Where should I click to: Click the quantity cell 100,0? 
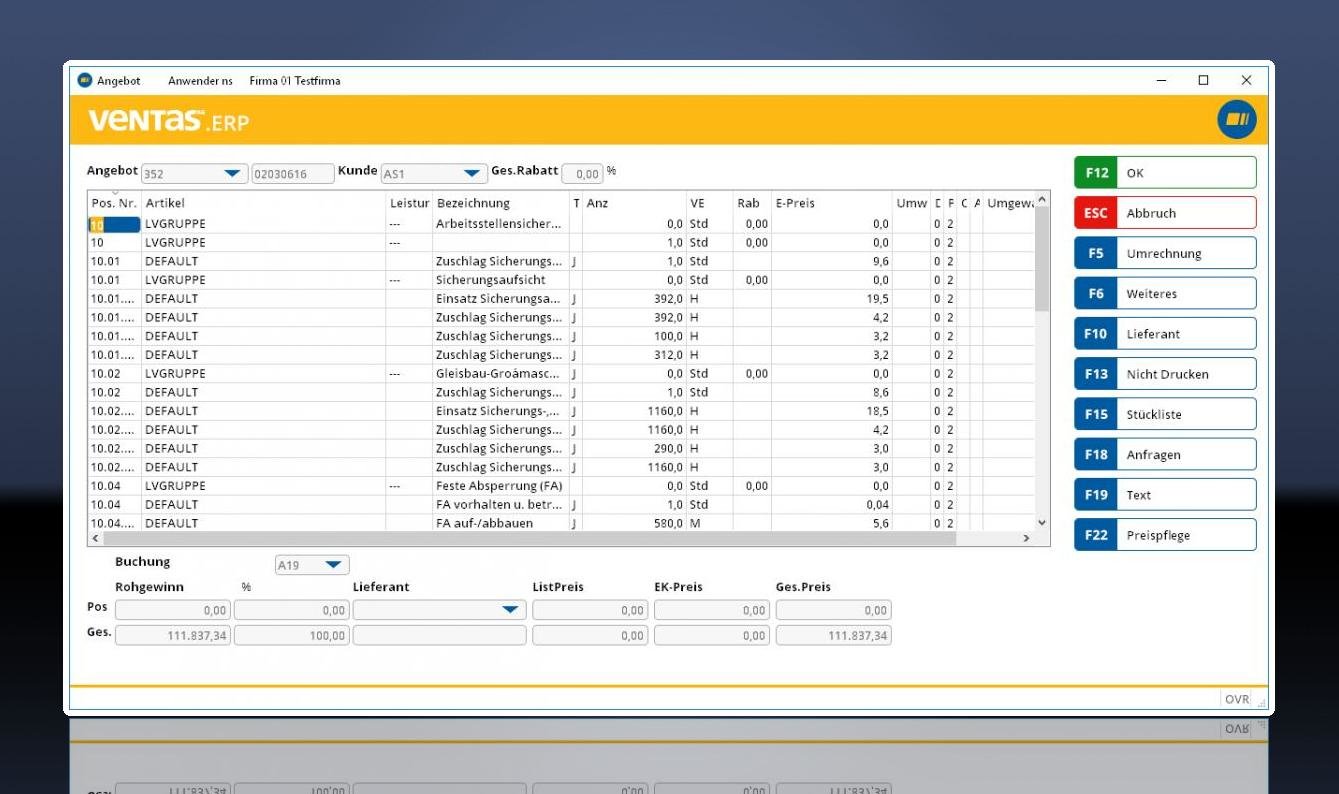(634, 336)
